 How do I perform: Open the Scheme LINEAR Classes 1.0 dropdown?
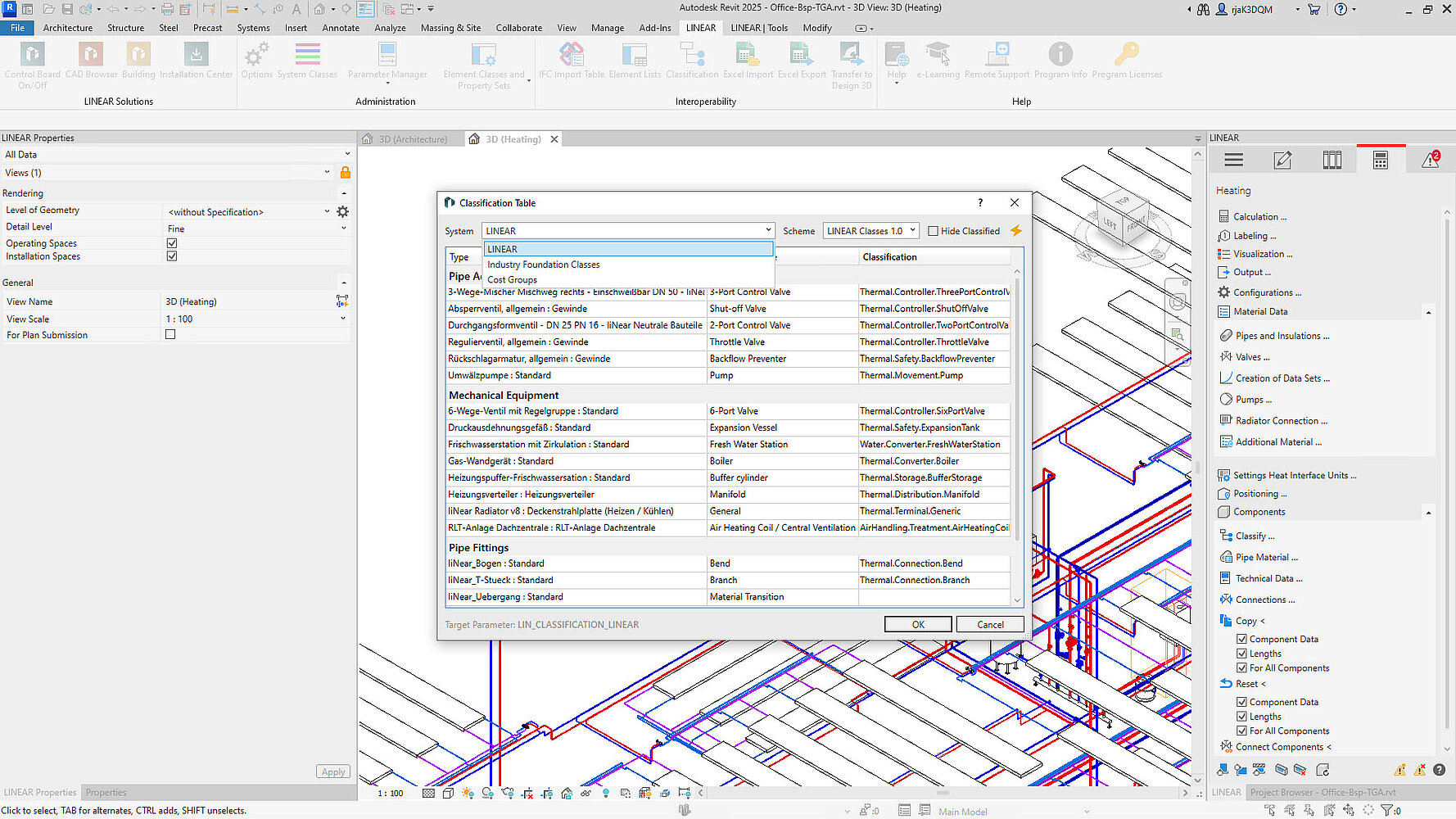click(870, 231)
